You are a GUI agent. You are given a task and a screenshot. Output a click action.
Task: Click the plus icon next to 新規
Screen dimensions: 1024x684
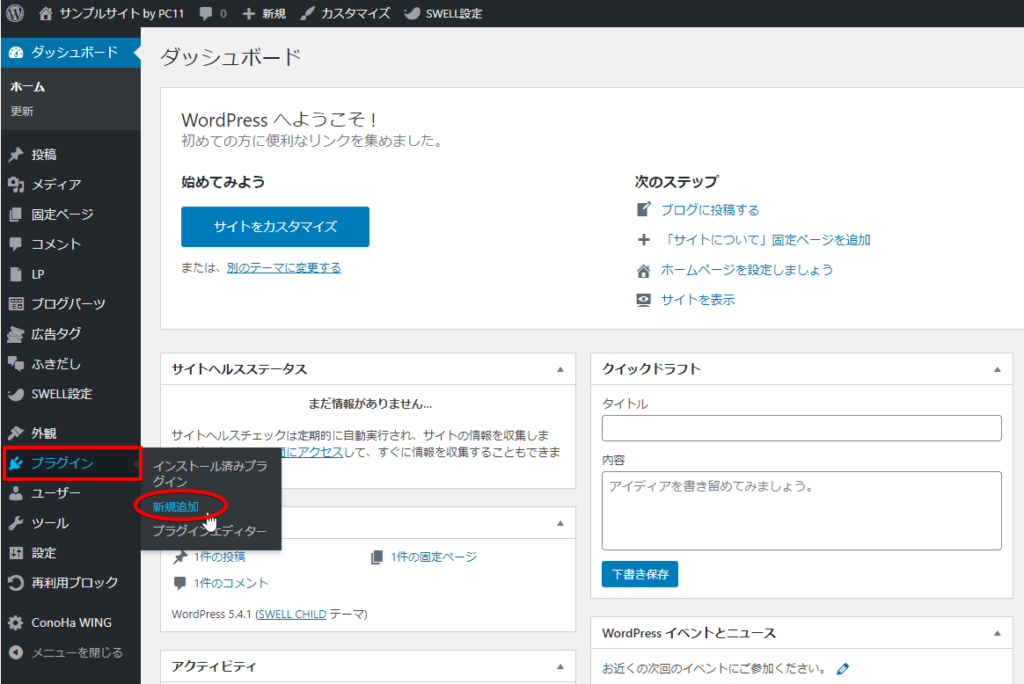tap(248, 14)
